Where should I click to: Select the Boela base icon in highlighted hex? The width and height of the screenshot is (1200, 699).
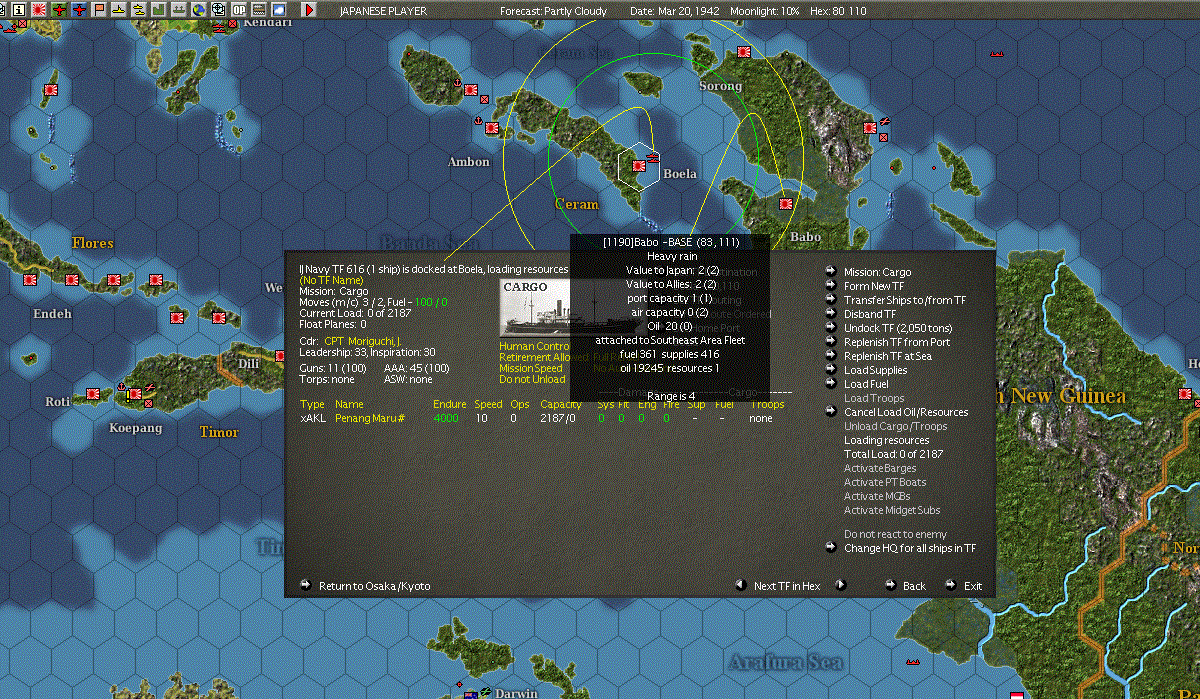[639, 166]
